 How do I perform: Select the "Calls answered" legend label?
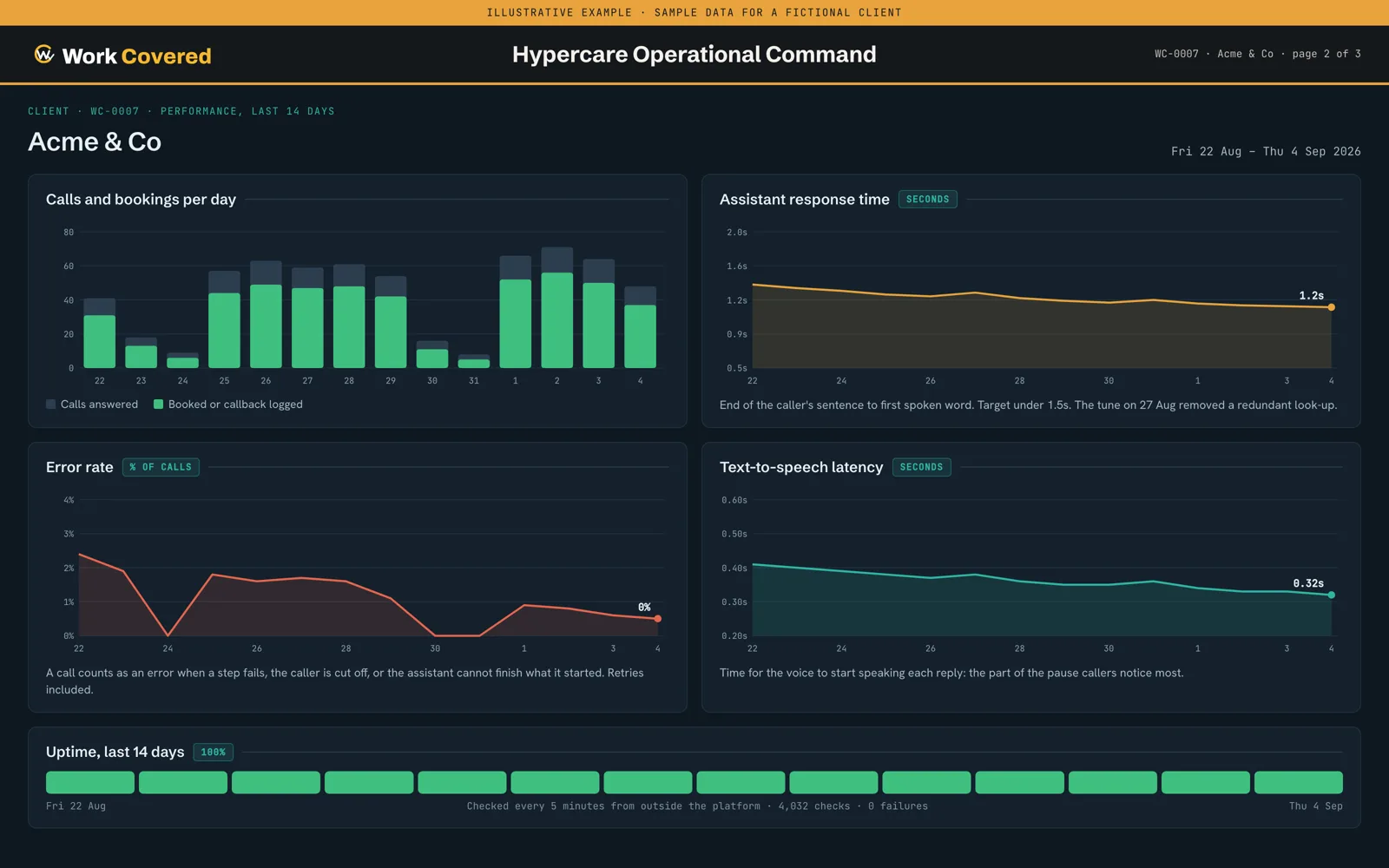click(99, 404)
